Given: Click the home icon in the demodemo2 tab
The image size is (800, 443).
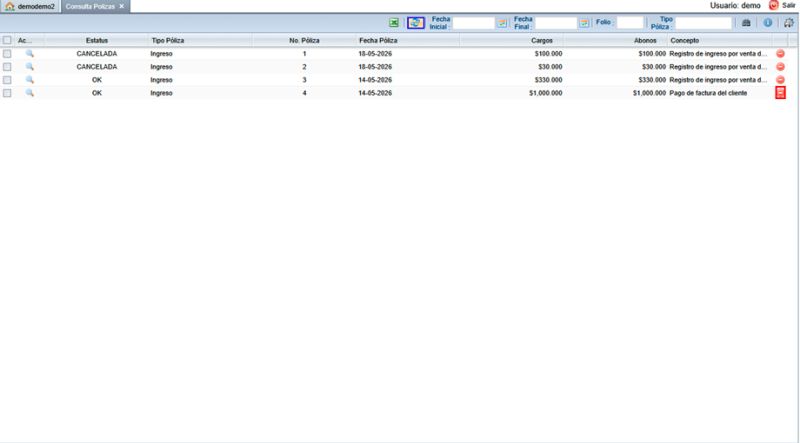Looking at the screenshot, I should click(10, 6).
